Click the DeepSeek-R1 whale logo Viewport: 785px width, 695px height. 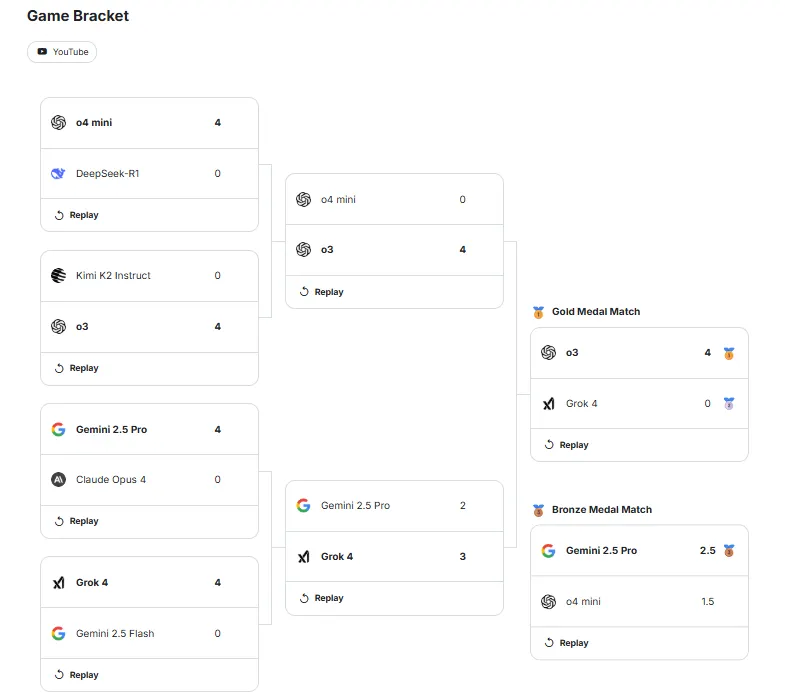click(x=58, y=174)
